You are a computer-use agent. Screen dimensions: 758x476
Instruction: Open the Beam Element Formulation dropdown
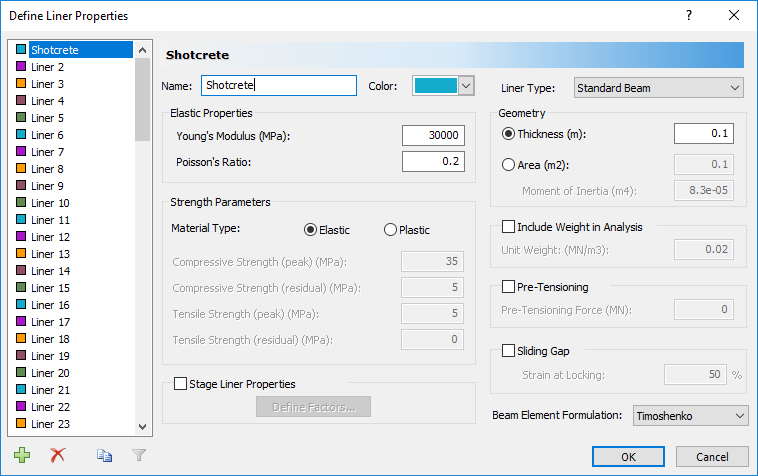coord(690,416)
